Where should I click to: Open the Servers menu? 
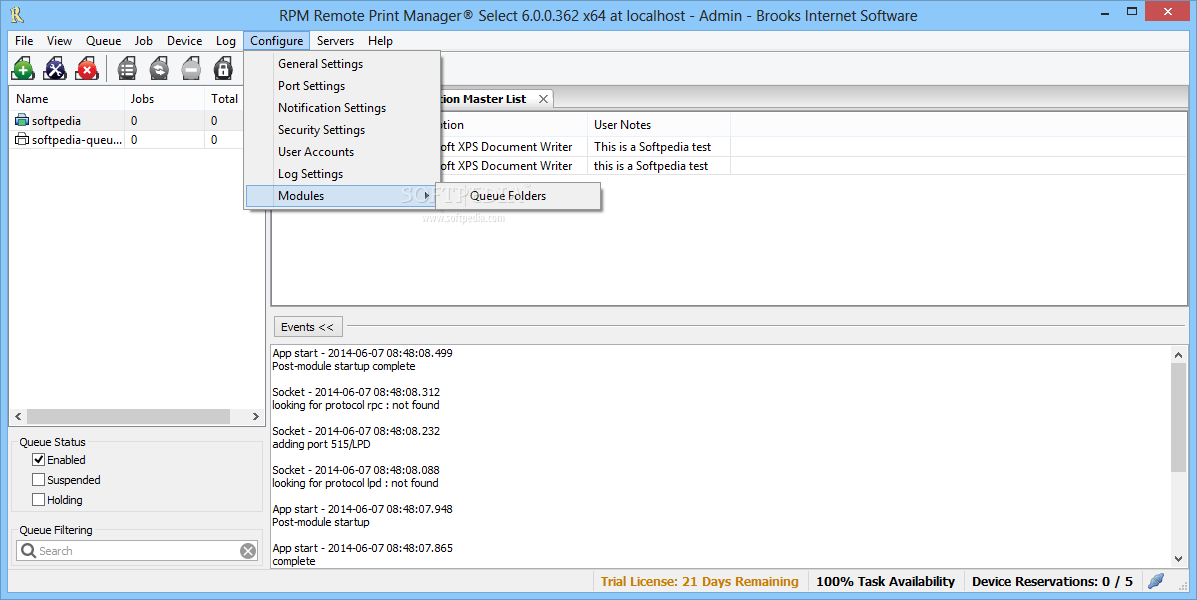[x=335, y=40]
